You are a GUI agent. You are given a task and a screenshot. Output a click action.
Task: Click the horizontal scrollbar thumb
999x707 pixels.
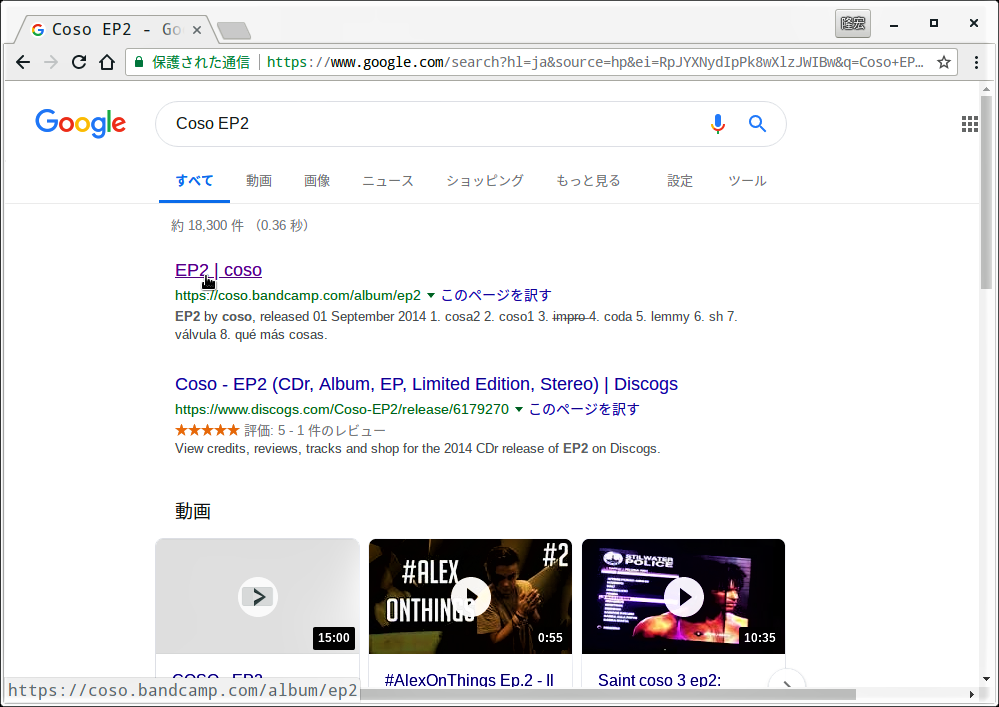607,694
